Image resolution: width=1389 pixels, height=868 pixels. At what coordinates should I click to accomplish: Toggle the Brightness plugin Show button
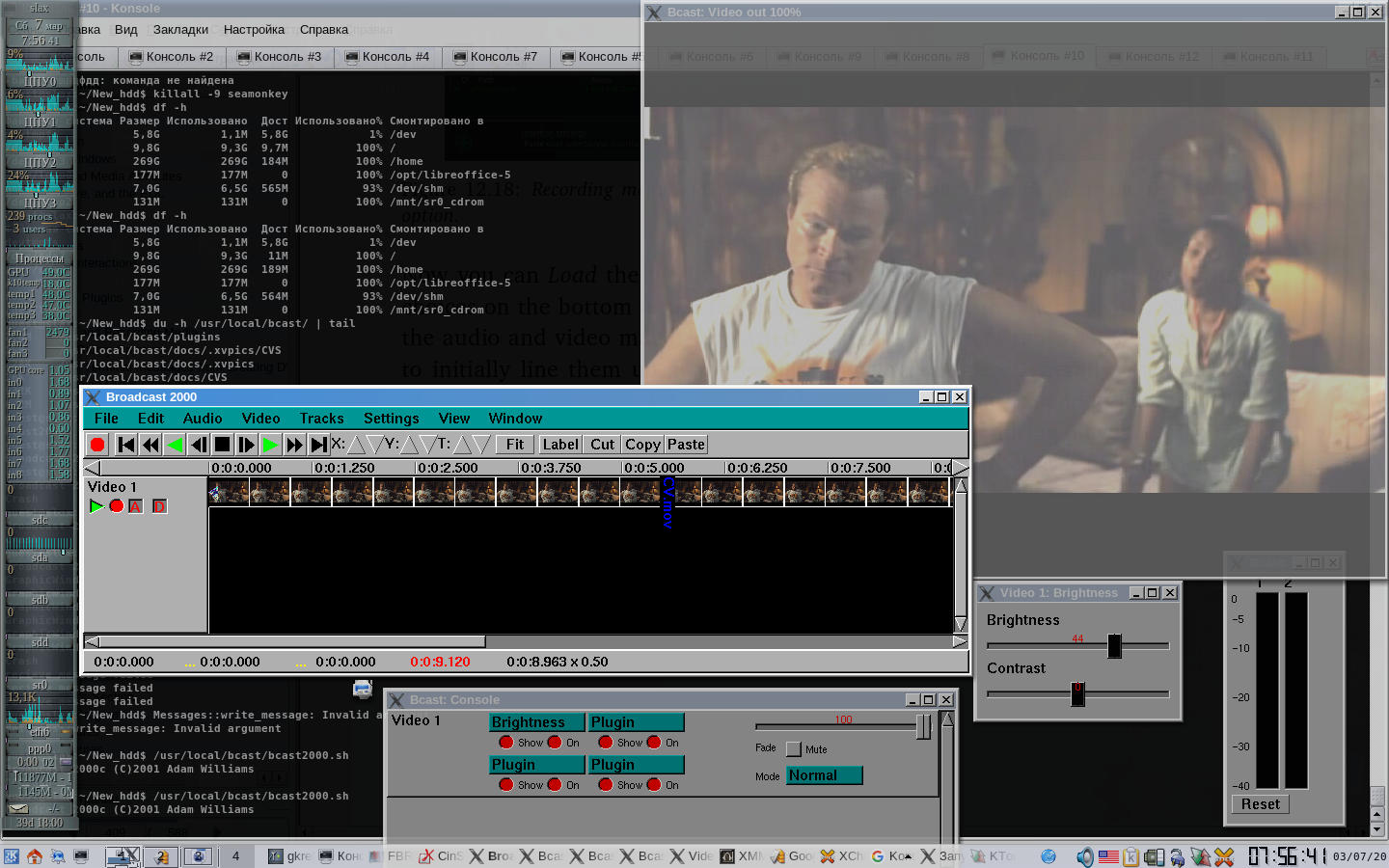pos(506,743)
